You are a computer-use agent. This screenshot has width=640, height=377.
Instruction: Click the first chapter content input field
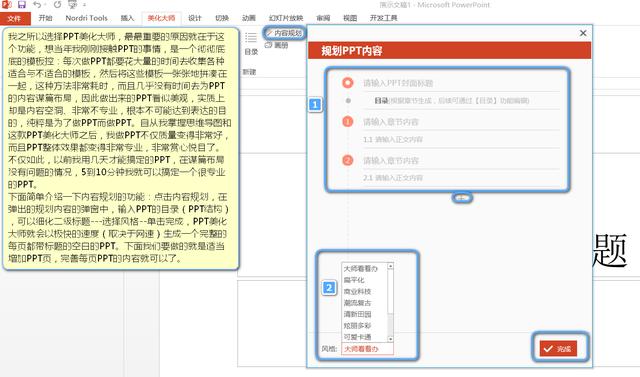(x=461, y=122)
